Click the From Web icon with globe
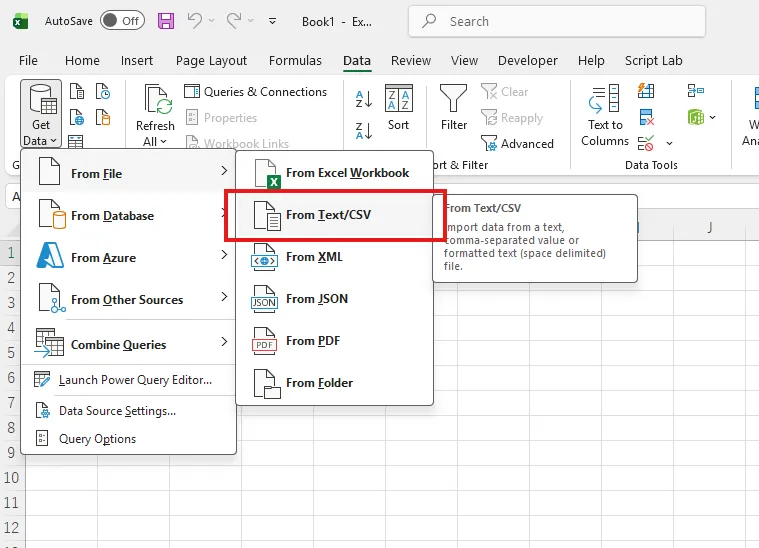Image resolution: width=759 pixels, height=548 pixels. click(76, 117)
